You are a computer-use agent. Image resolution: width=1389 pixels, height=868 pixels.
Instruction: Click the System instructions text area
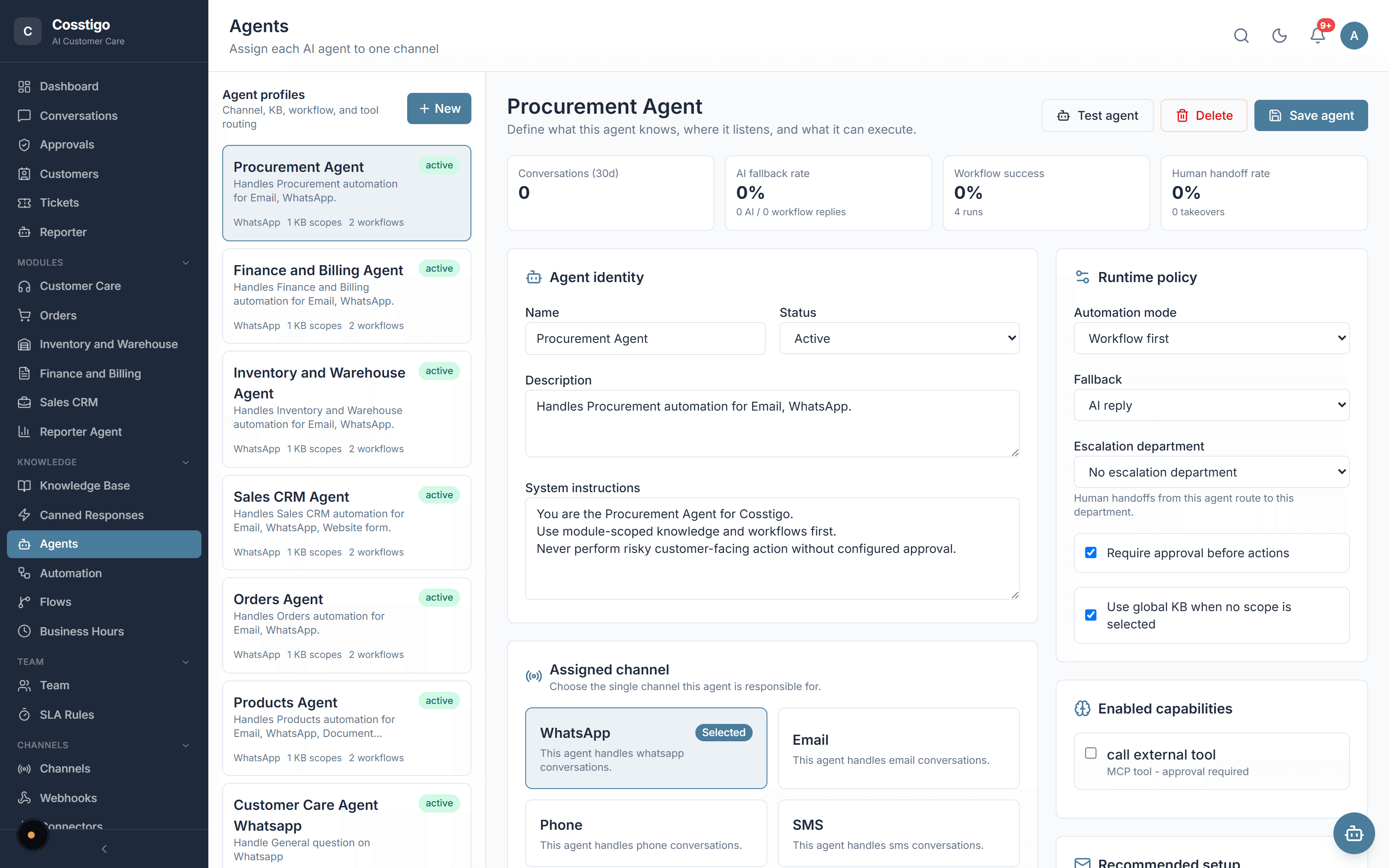(x=772, y=548)
